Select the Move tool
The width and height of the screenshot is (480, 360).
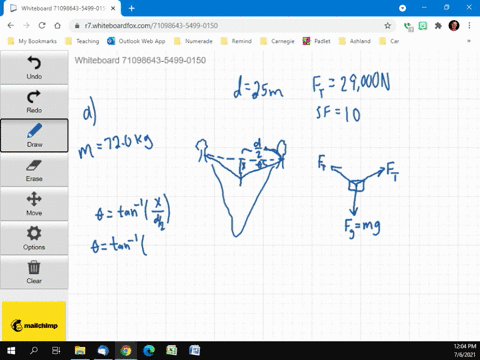[x=34, y=204]
